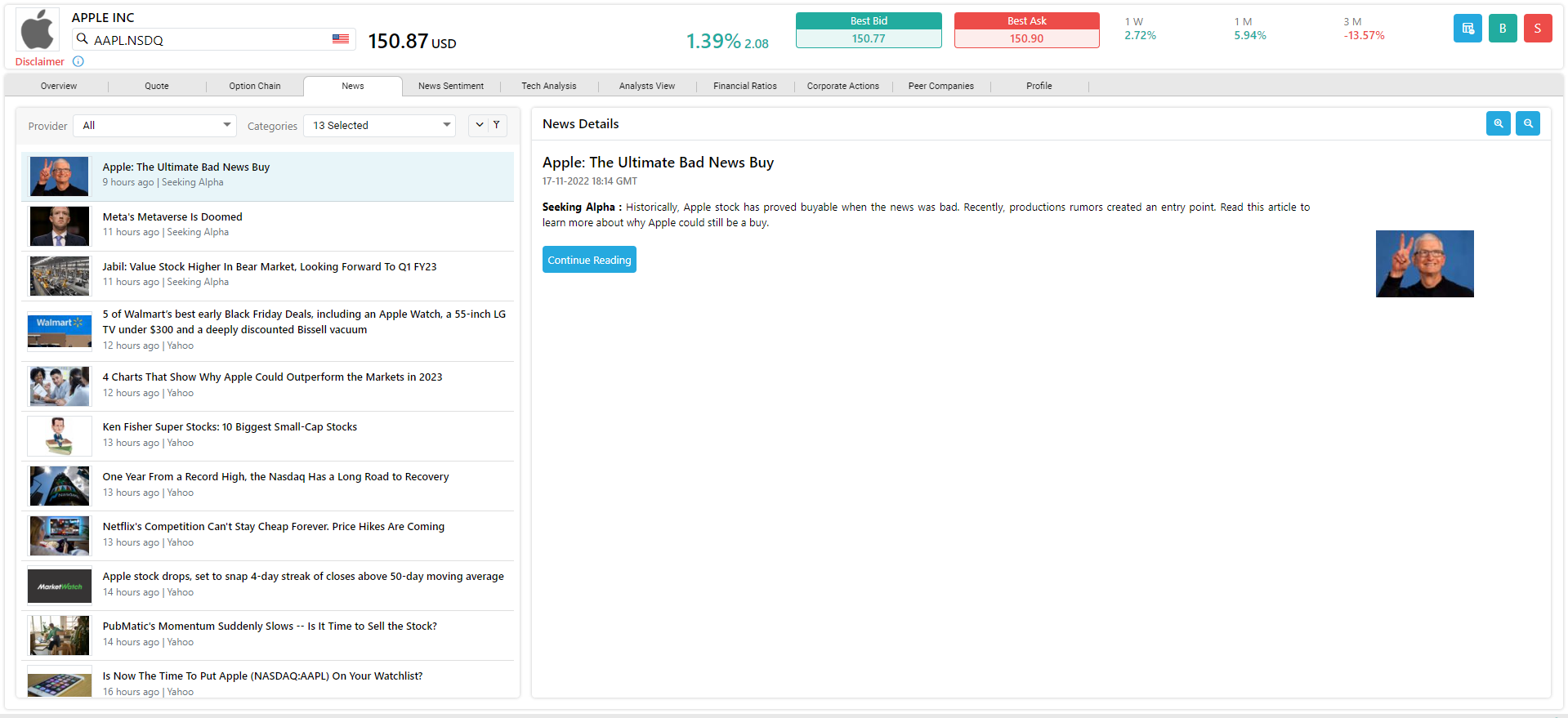Click the MarketWatch logo thumbnail

(x=60, y=586)
